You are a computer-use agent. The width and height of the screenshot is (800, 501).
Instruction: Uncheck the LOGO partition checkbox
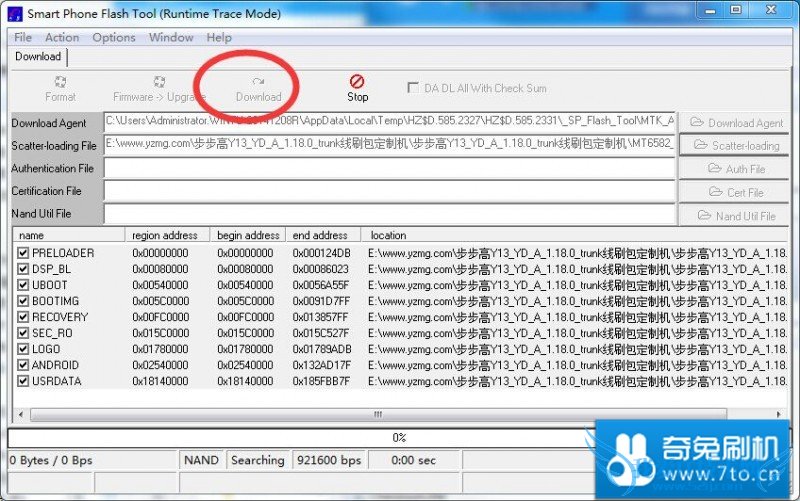[x=23, y=349]
